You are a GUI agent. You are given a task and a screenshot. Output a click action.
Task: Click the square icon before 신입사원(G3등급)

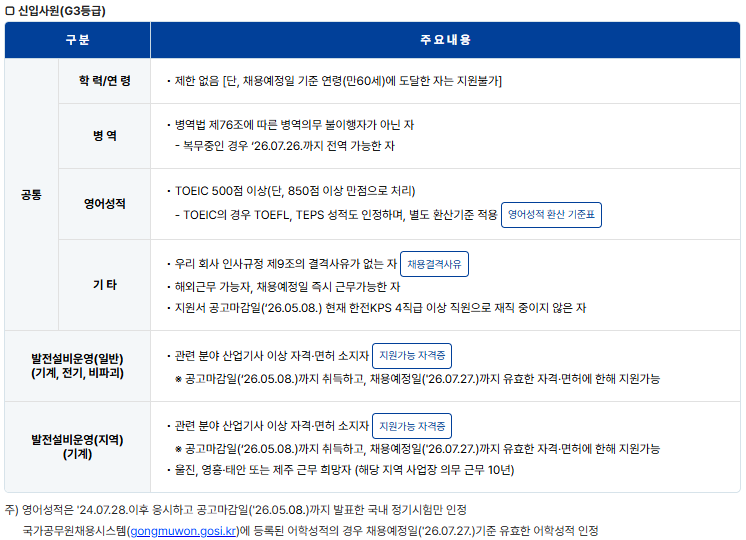click(x=10, y=11)
